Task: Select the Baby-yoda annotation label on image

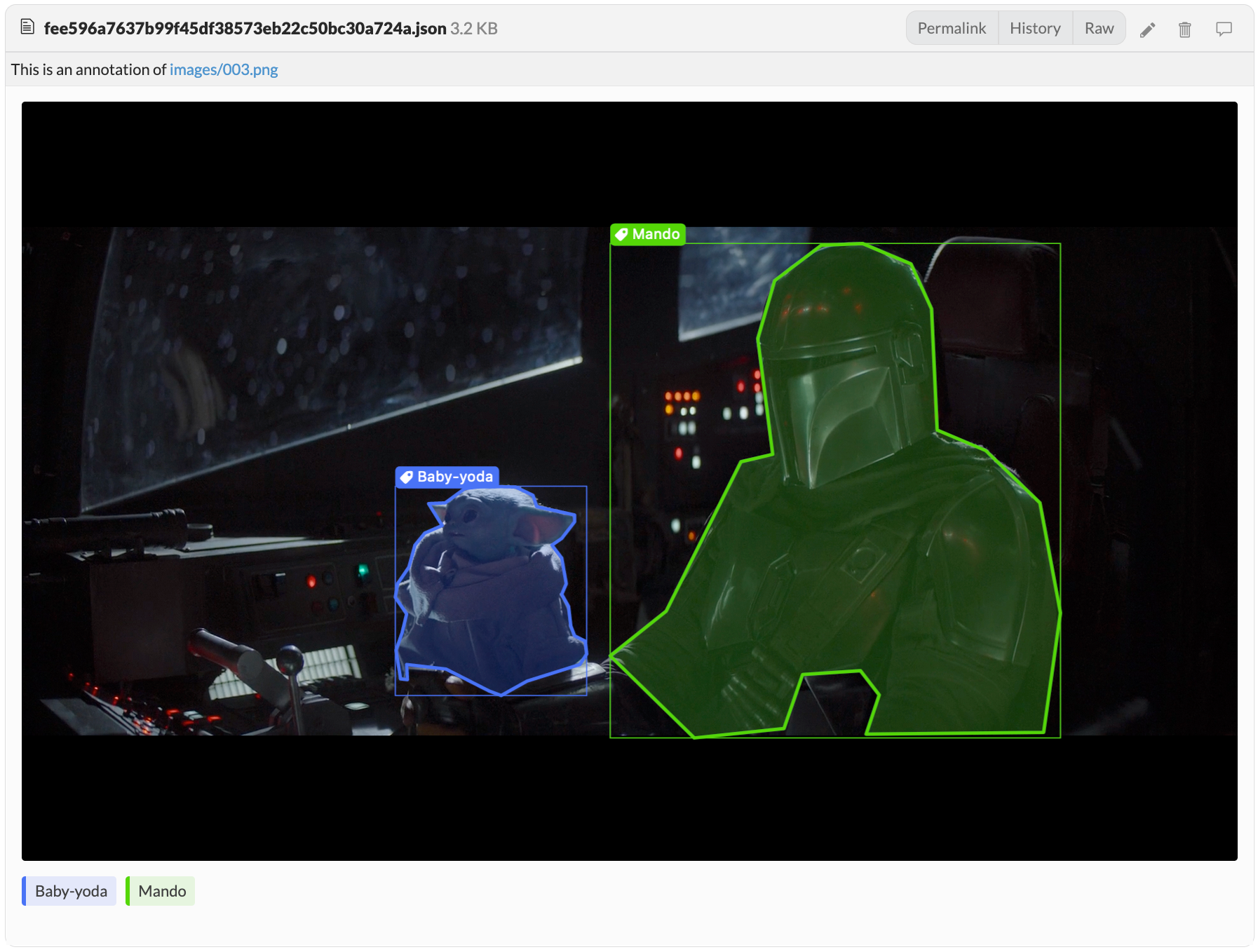Action: tap(447, 477)
